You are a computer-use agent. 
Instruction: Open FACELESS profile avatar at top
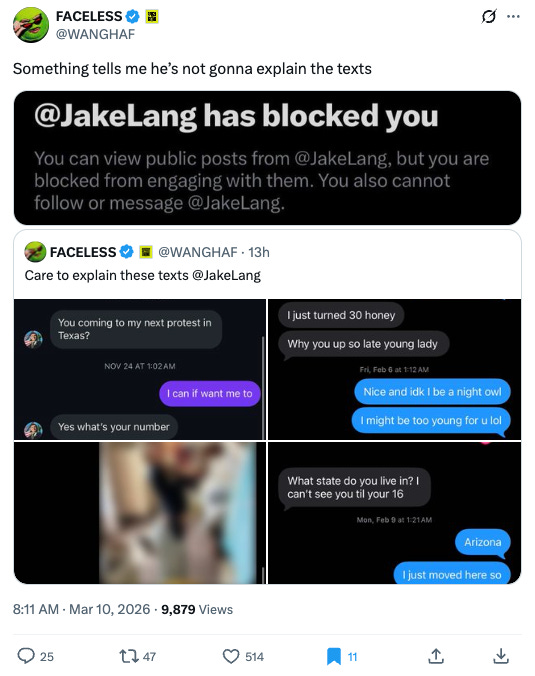coord(31,25)
